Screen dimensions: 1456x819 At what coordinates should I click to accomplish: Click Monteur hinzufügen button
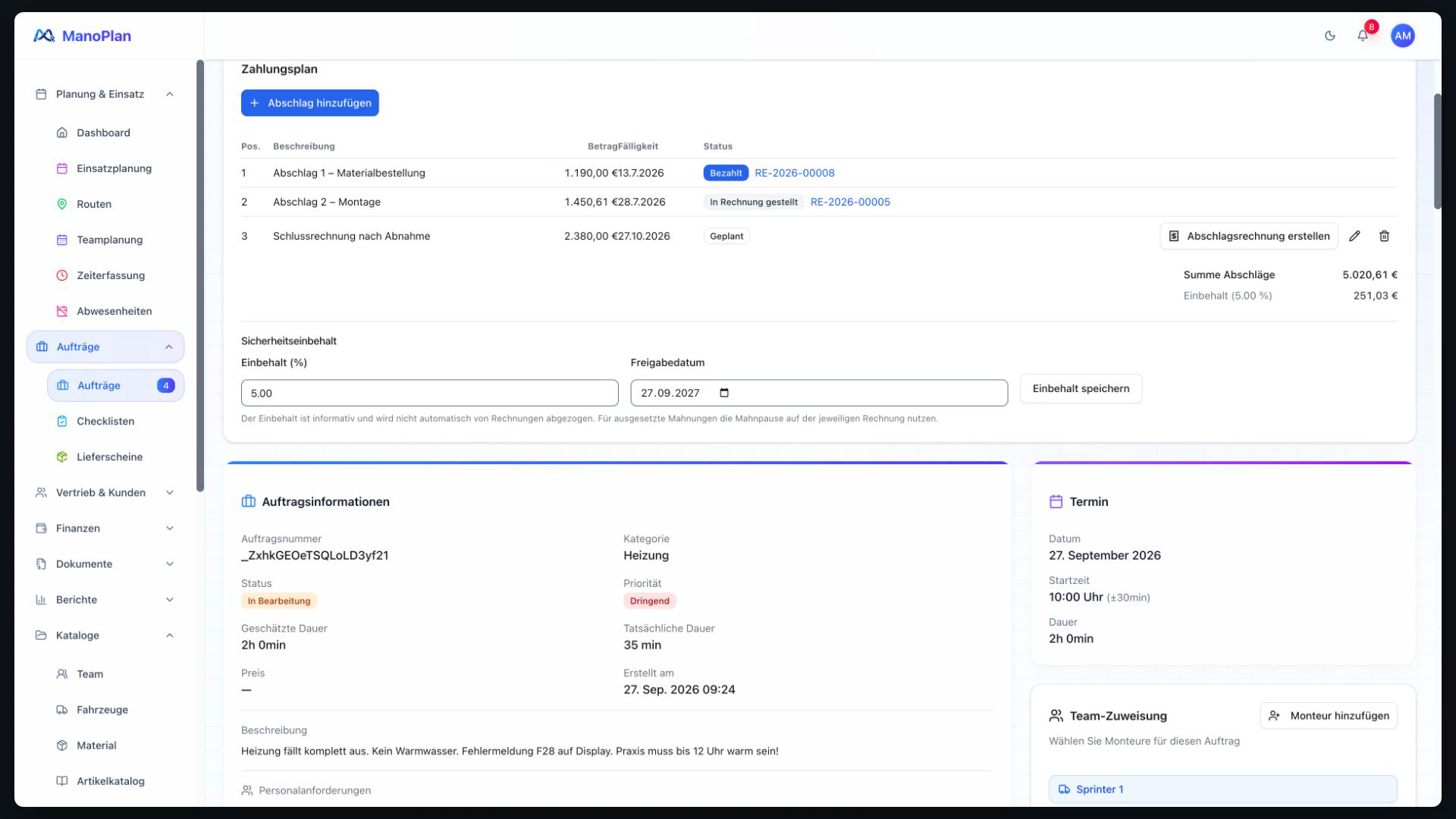pyautogui.click(x=1329, y=716)
